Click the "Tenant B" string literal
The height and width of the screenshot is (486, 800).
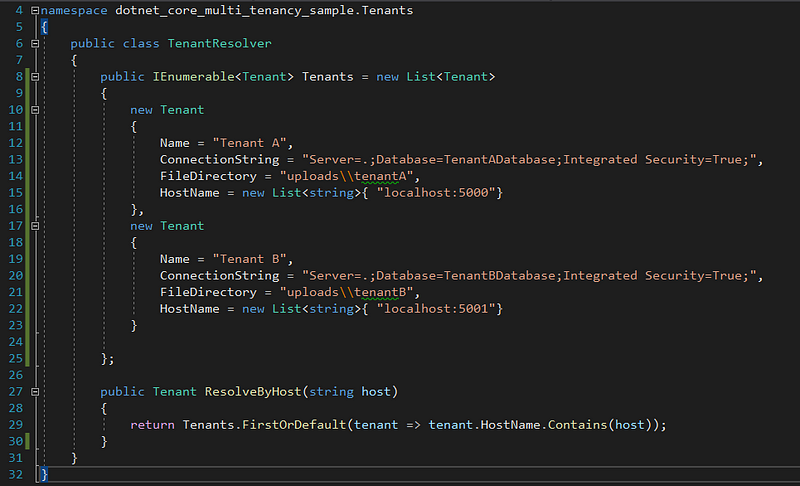pos(249,259)
